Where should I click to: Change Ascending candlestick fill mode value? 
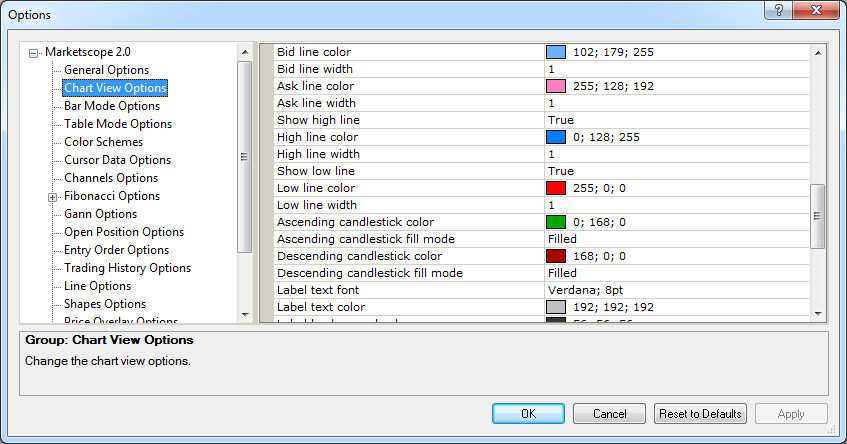(677, 239)
